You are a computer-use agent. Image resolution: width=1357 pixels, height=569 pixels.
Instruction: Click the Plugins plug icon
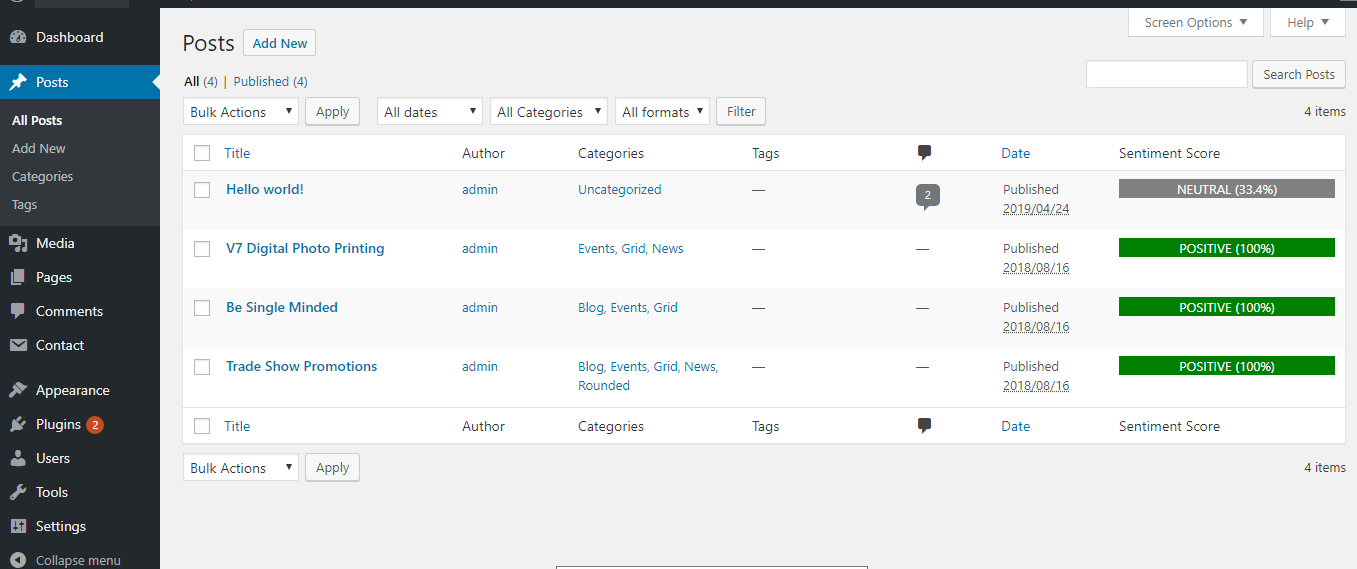coord(18,424)
